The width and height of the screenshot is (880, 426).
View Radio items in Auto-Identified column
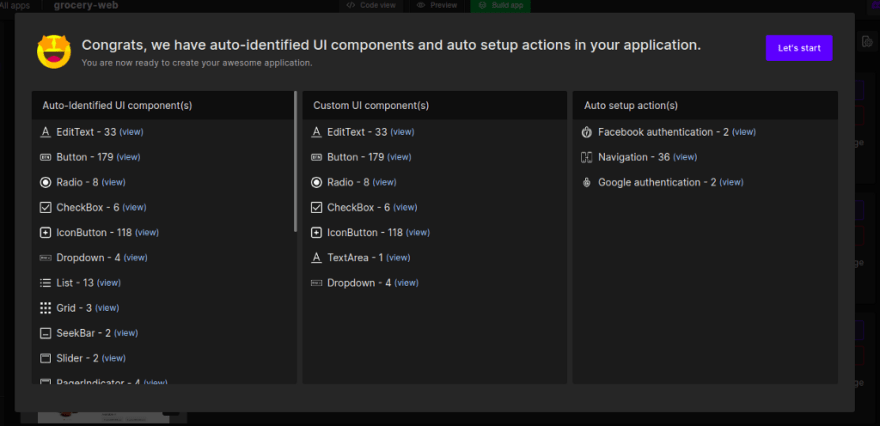pos(113,182)
